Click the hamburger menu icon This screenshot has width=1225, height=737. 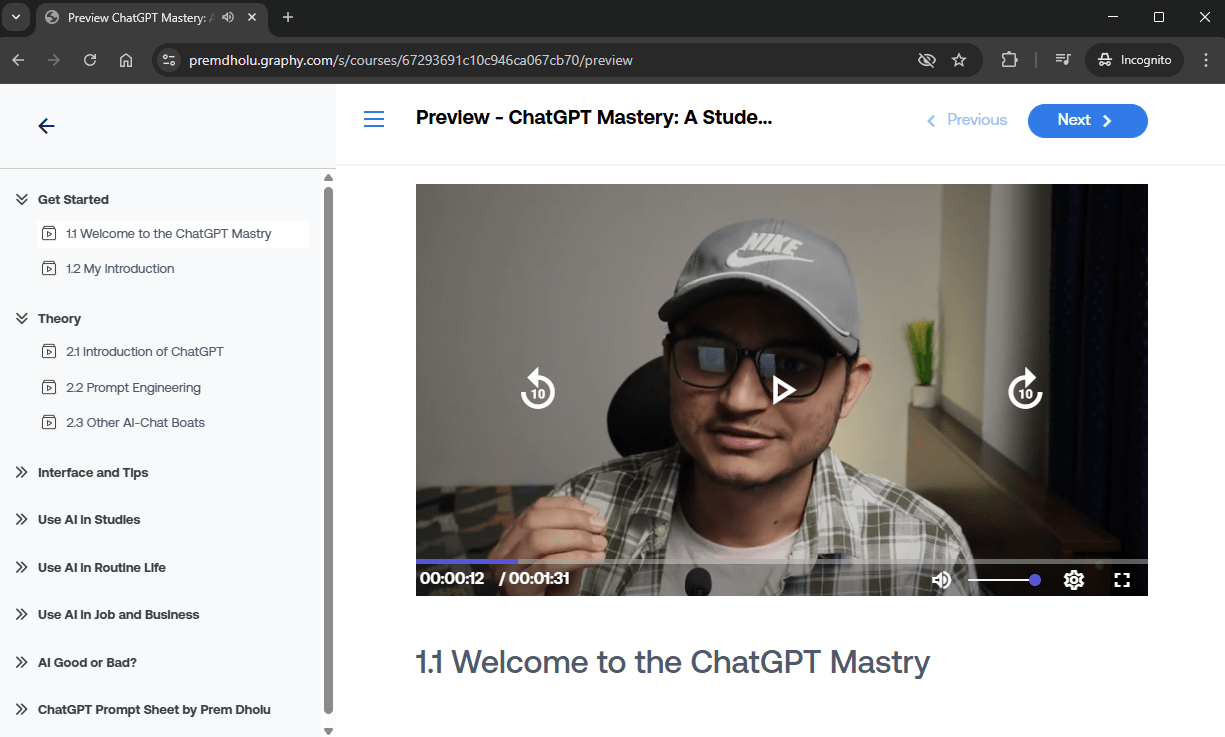[x=374, y=120]
